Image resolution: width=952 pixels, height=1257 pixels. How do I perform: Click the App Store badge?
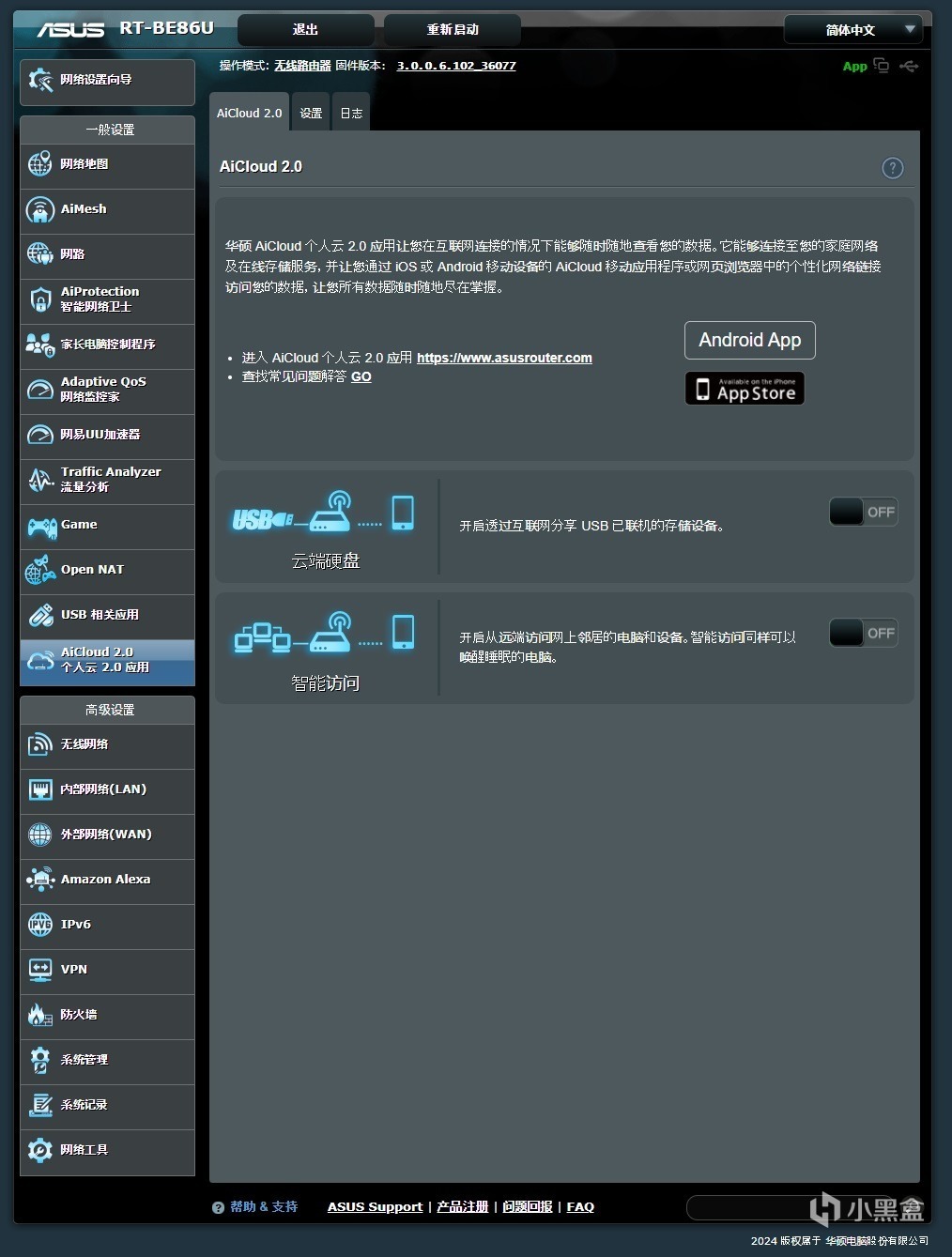click(745, 388)
